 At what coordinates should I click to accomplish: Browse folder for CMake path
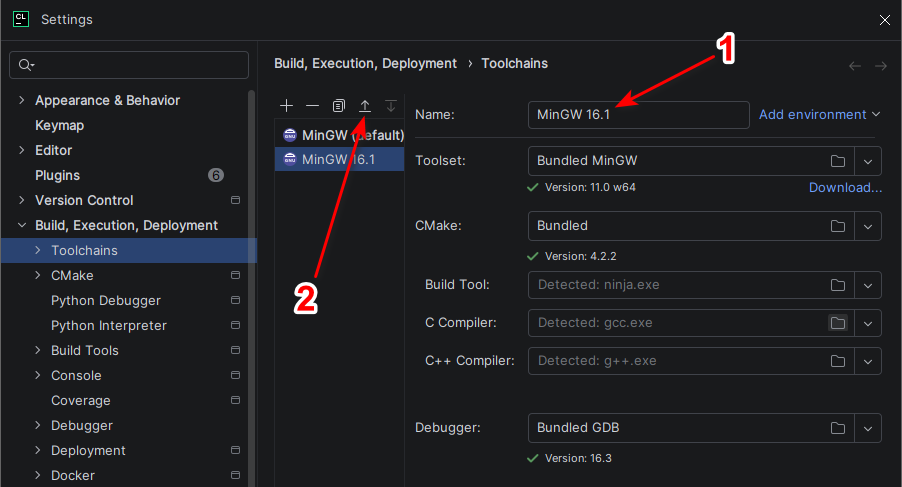point(838,226)
